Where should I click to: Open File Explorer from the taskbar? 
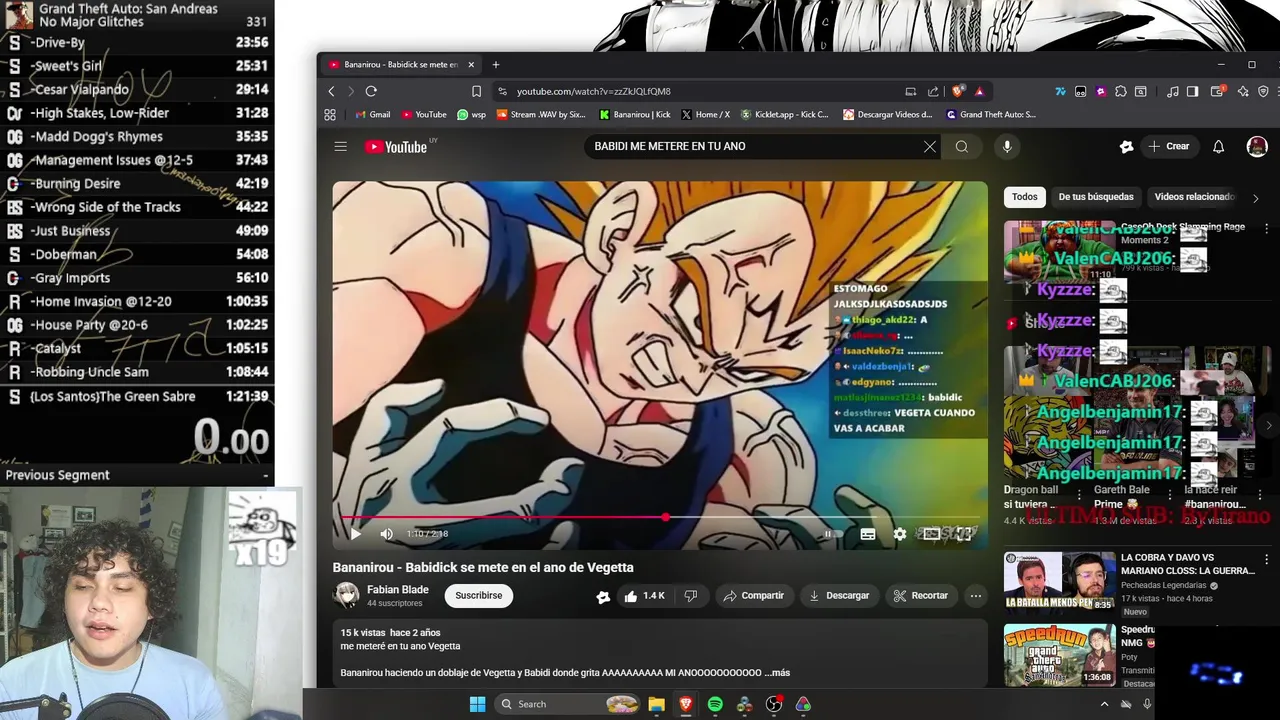656,704
